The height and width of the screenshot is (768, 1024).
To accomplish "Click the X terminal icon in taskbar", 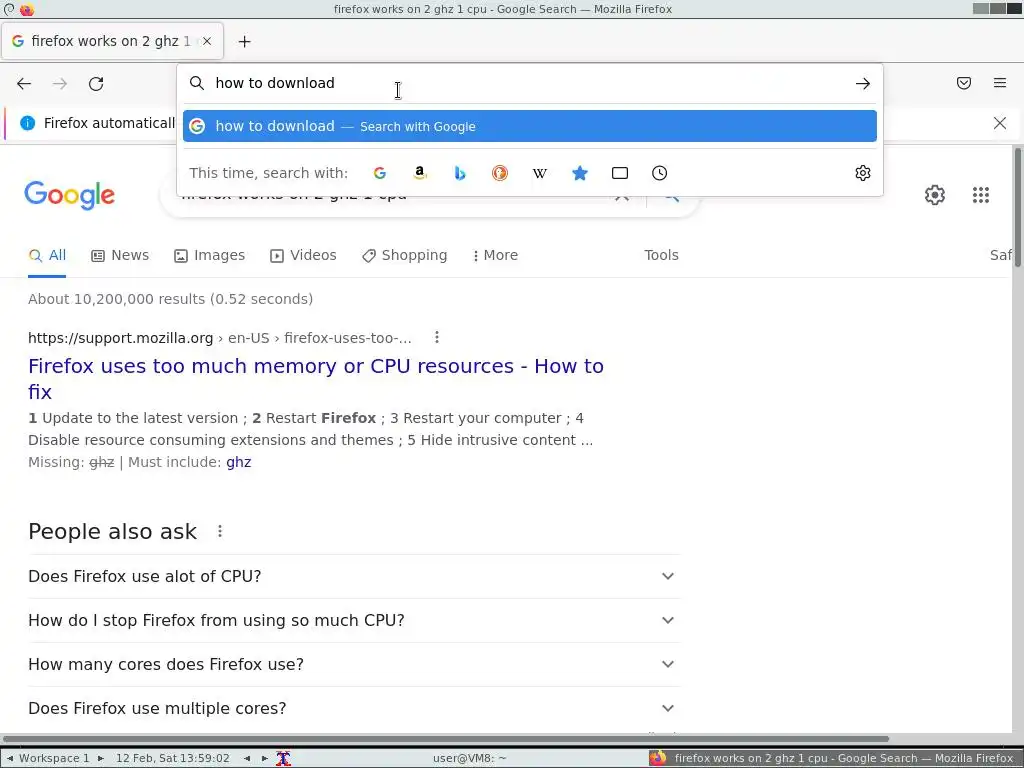I will (x=283, y=758).
